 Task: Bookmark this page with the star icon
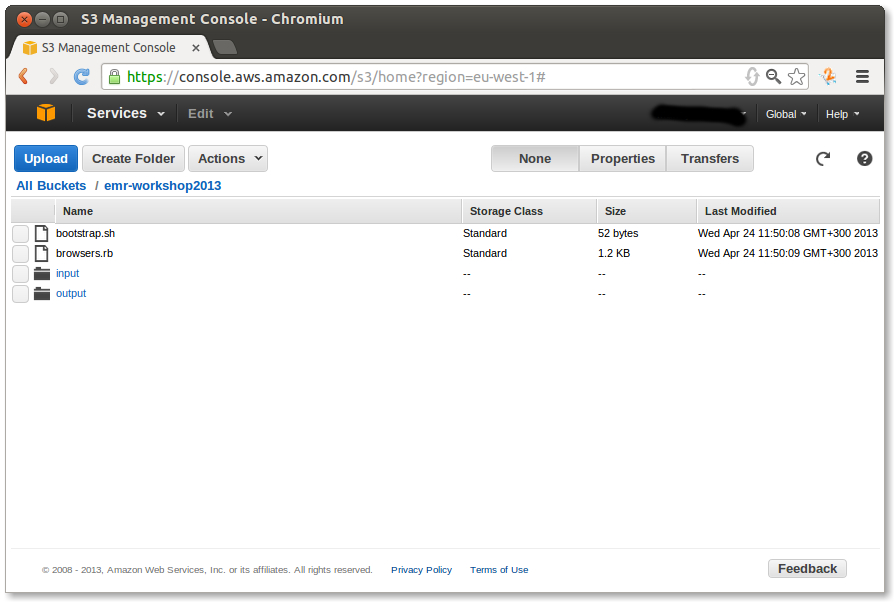(x=796, y=77)
